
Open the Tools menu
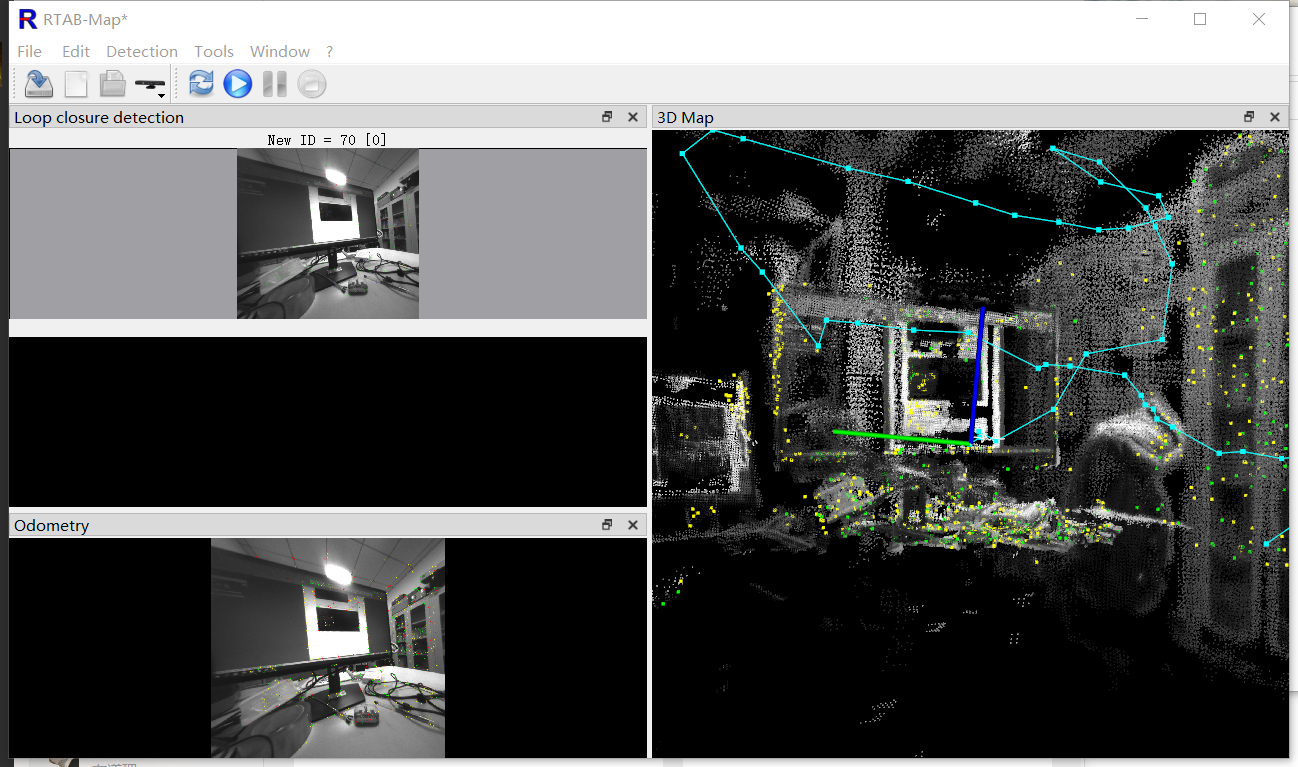pyautogui.click(x=214, y=51)
